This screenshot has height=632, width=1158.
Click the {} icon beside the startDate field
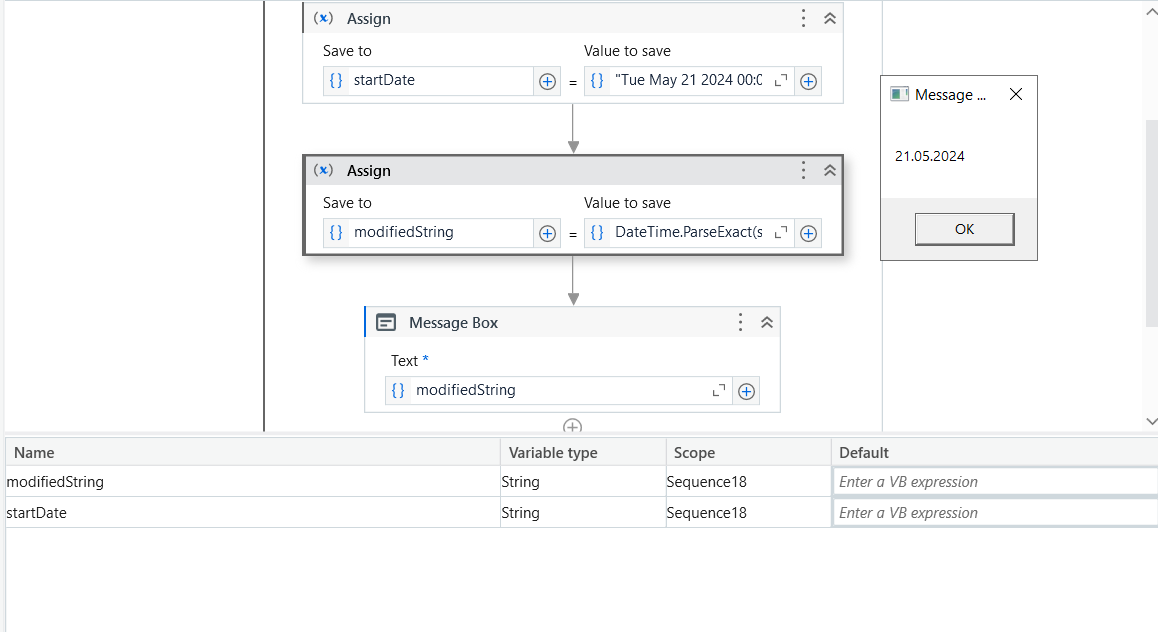336,81
